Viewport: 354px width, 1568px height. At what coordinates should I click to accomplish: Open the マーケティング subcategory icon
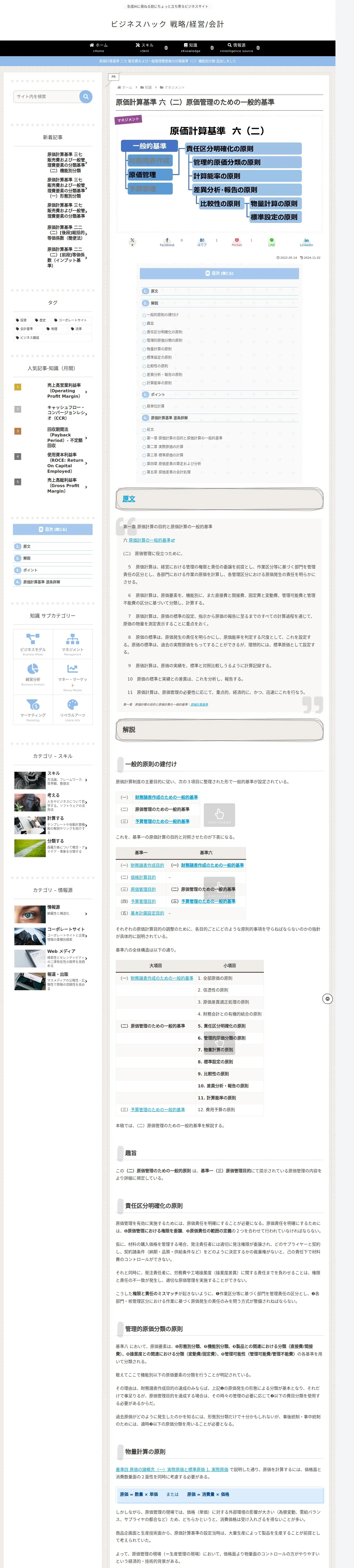point(33,709)
